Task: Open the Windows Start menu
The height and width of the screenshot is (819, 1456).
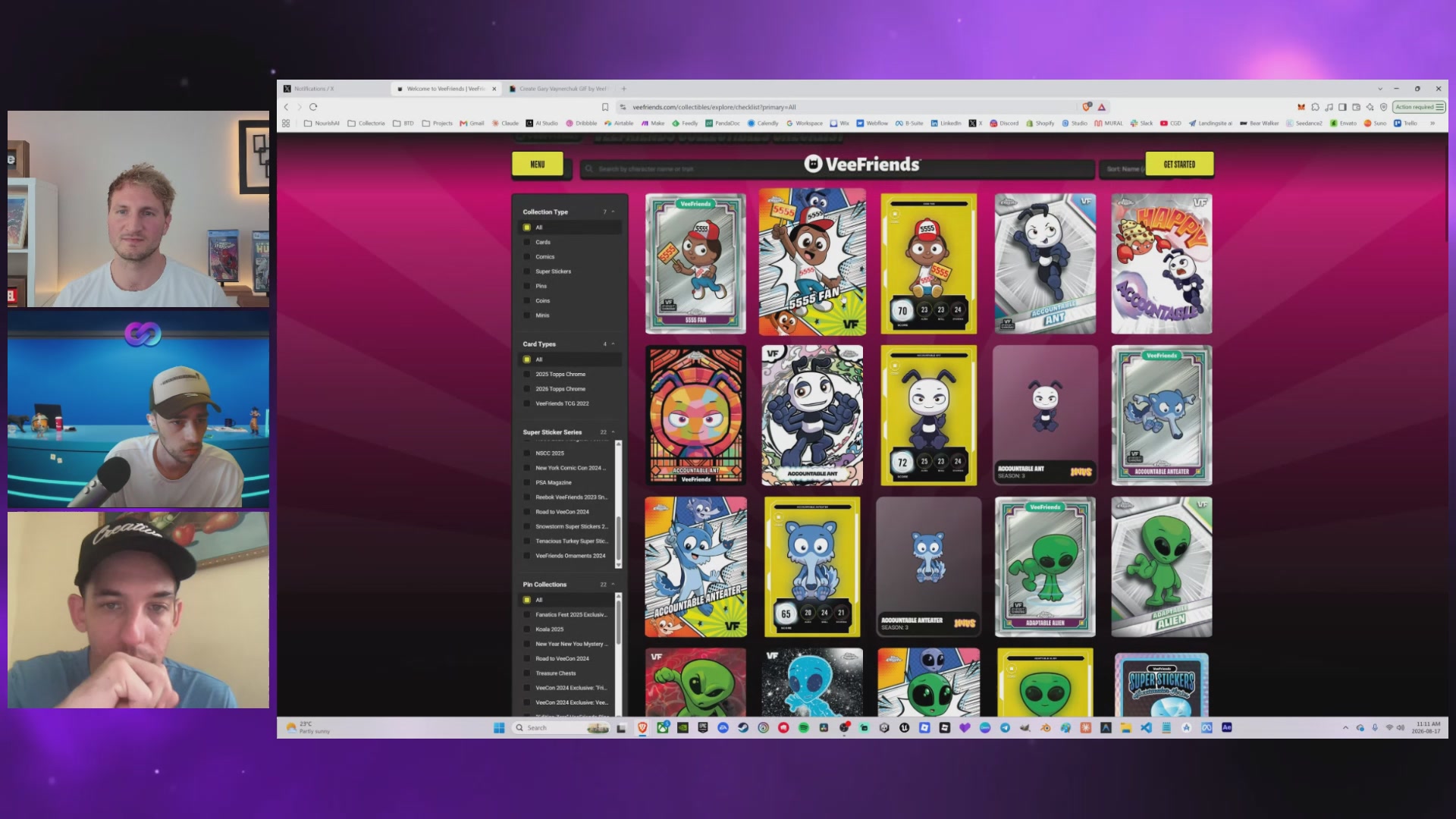Action: [499, 728]
